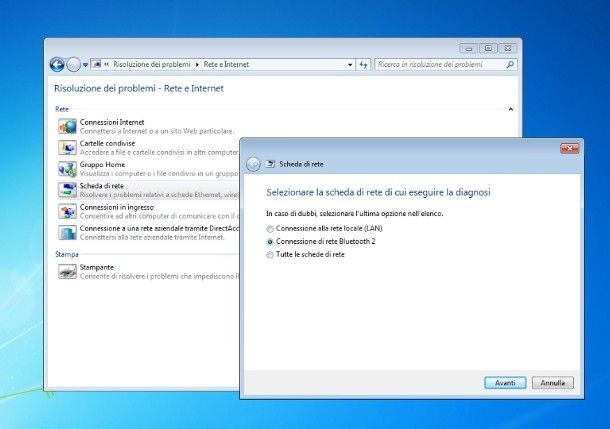Open the Cartelle condivise troubleshooter
610x429 pixels.
pos(107,144)
